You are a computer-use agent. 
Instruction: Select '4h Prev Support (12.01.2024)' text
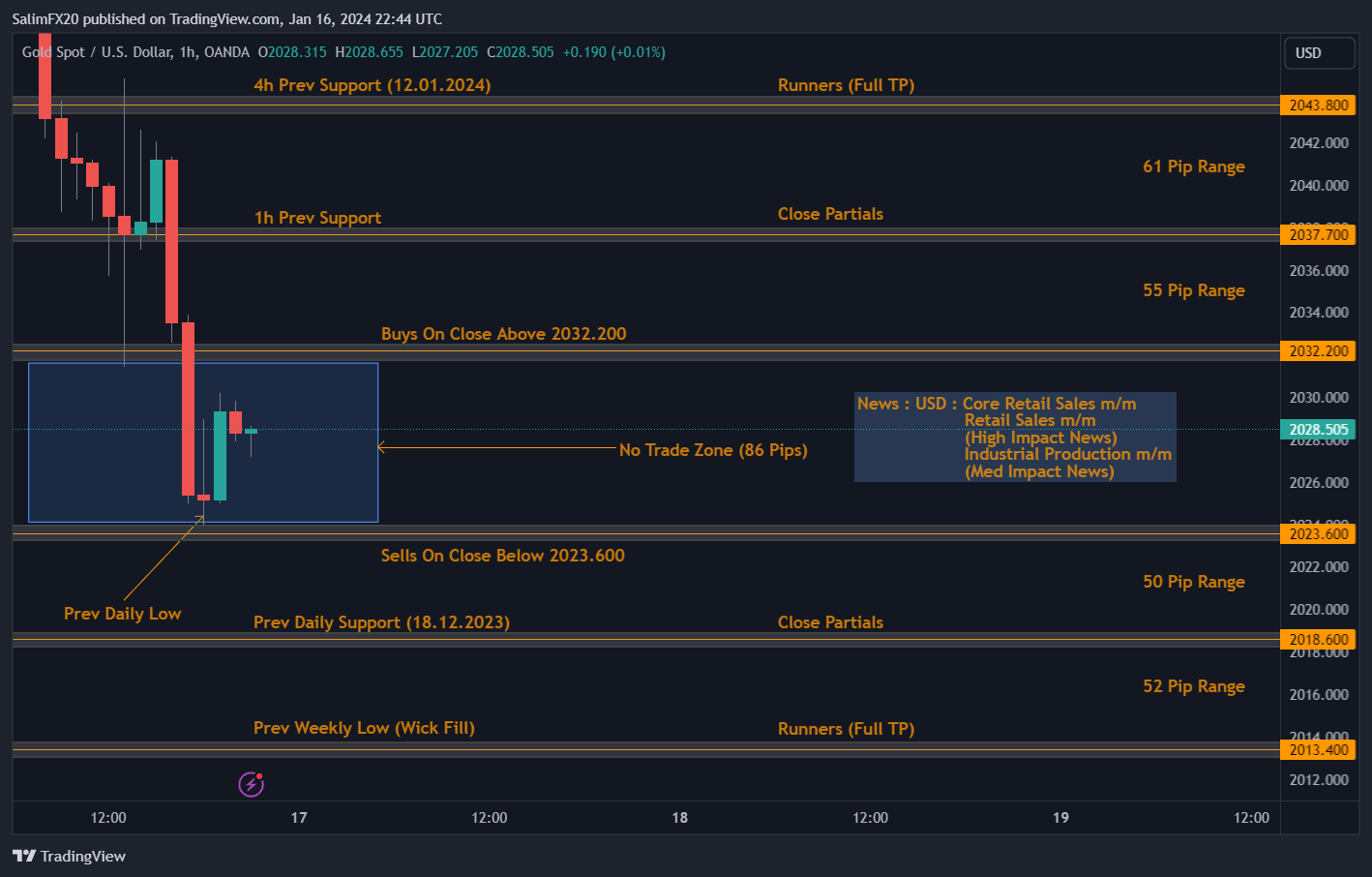click(x=372, y=85)
